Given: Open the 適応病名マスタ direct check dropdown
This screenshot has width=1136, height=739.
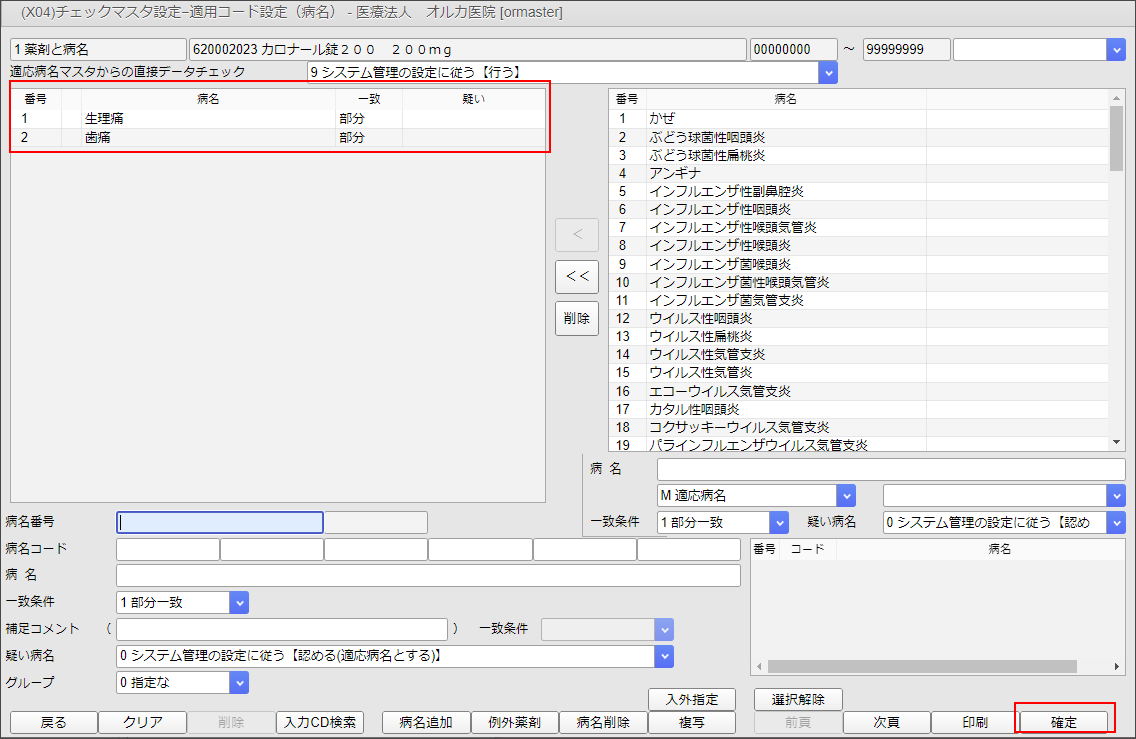Looking at the screenshot, I should coord(827,72).
